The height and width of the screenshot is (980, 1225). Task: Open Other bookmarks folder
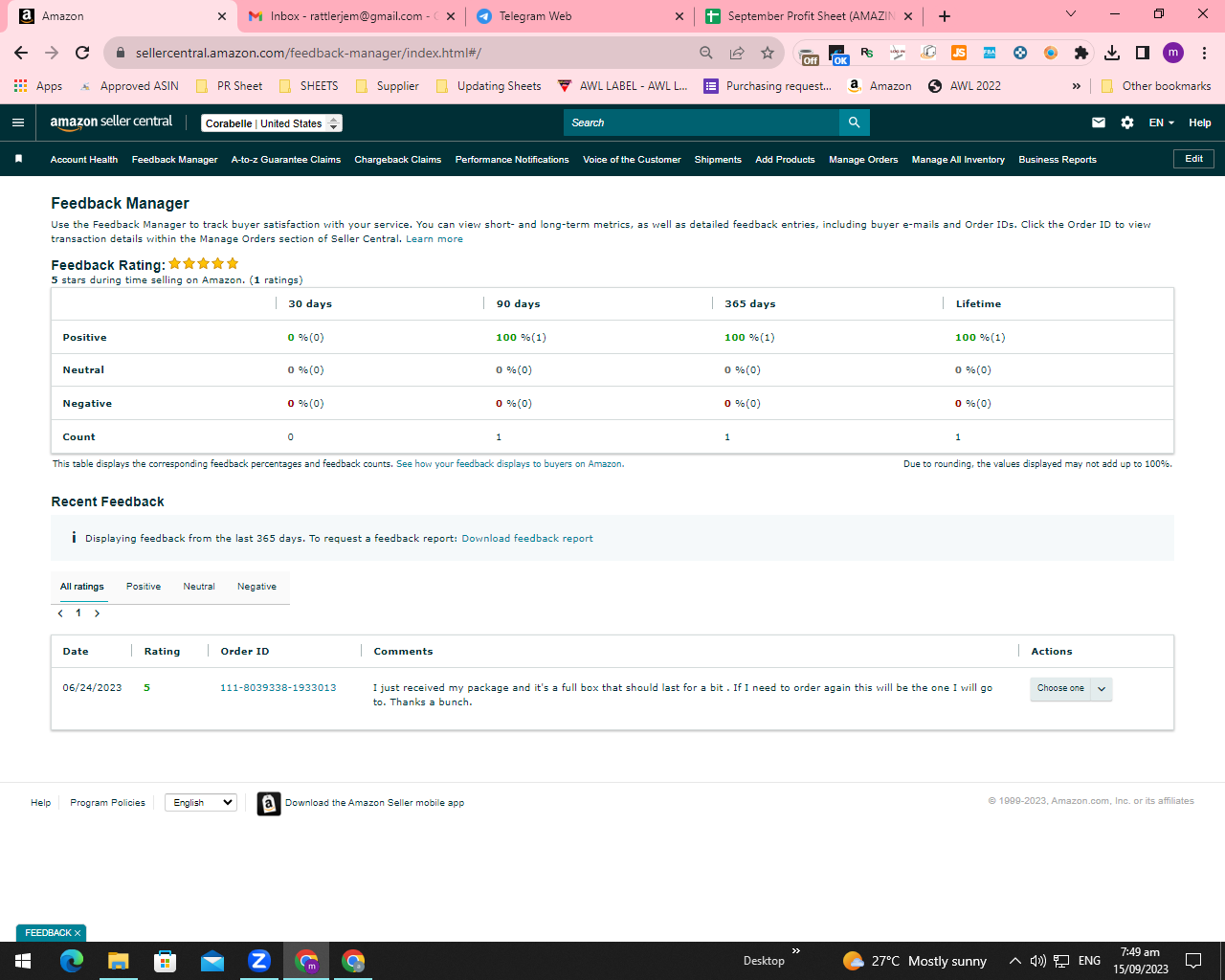tap(1156, 86)
